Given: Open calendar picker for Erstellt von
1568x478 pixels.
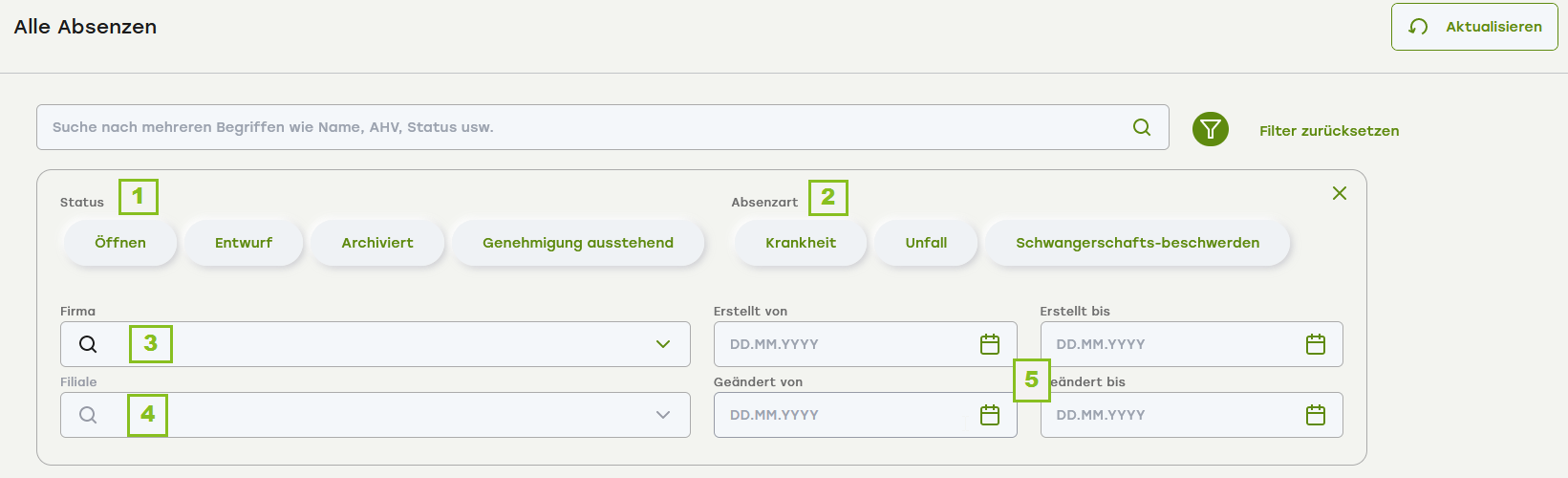Looking at the screenshot, I should pyautogui.click(x=990, y=344).
